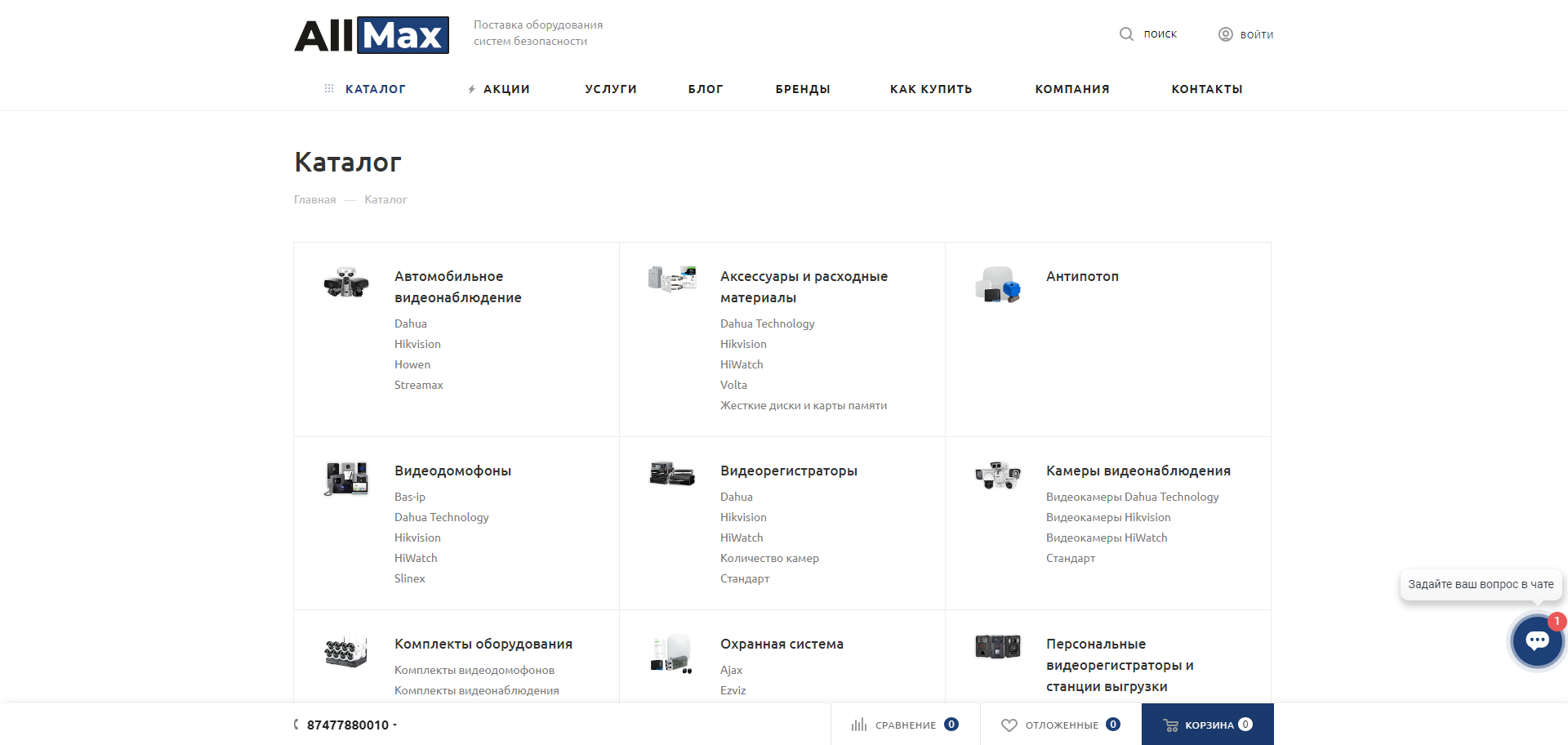Open ОТЛОЖЕННЫЕ wishlist
Image resolution: width=1568 pixels, height=745 pixels.
pos(1062,725)
